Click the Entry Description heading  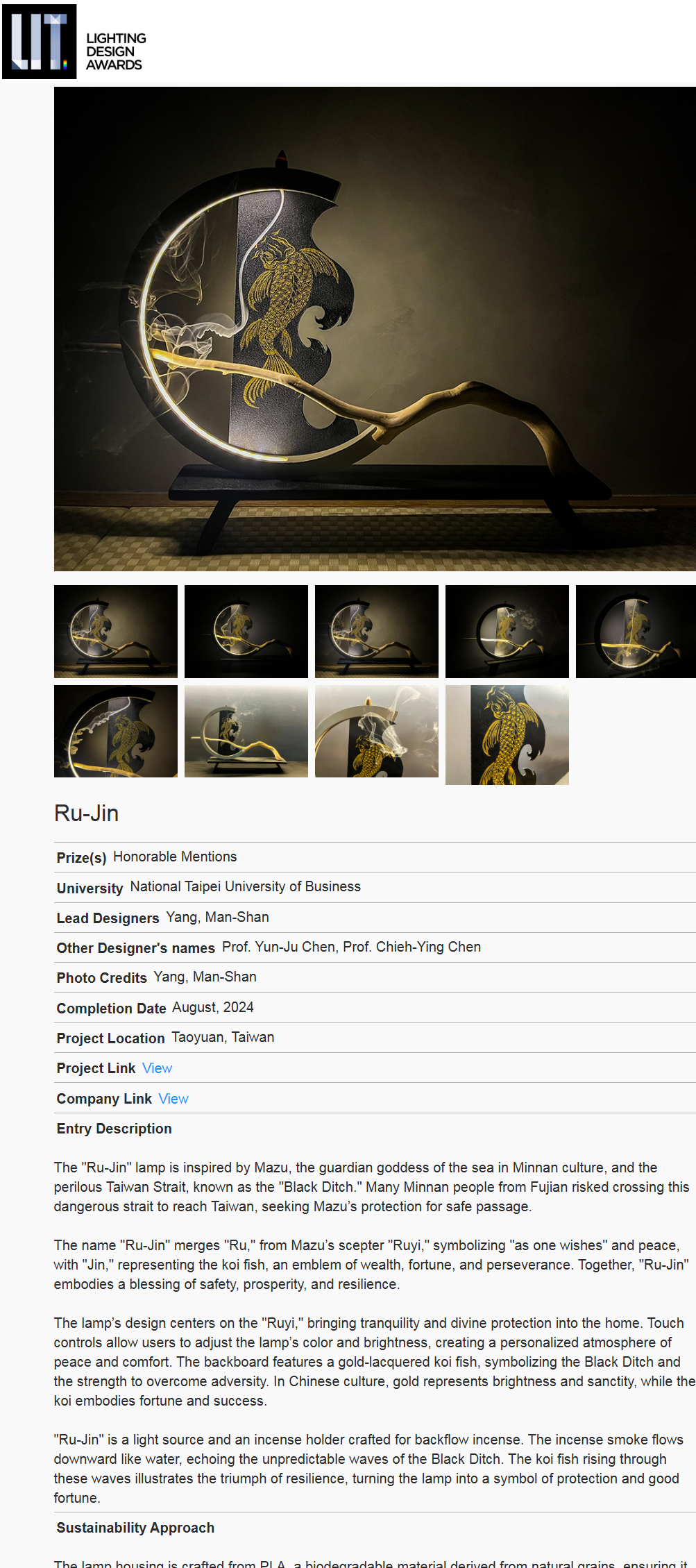click(114, 1129)
